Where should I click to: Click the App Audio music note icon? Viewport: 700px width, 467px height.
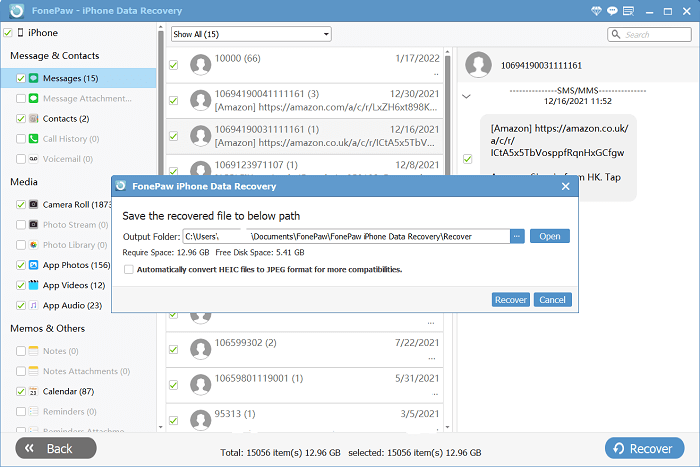[33, 305]
